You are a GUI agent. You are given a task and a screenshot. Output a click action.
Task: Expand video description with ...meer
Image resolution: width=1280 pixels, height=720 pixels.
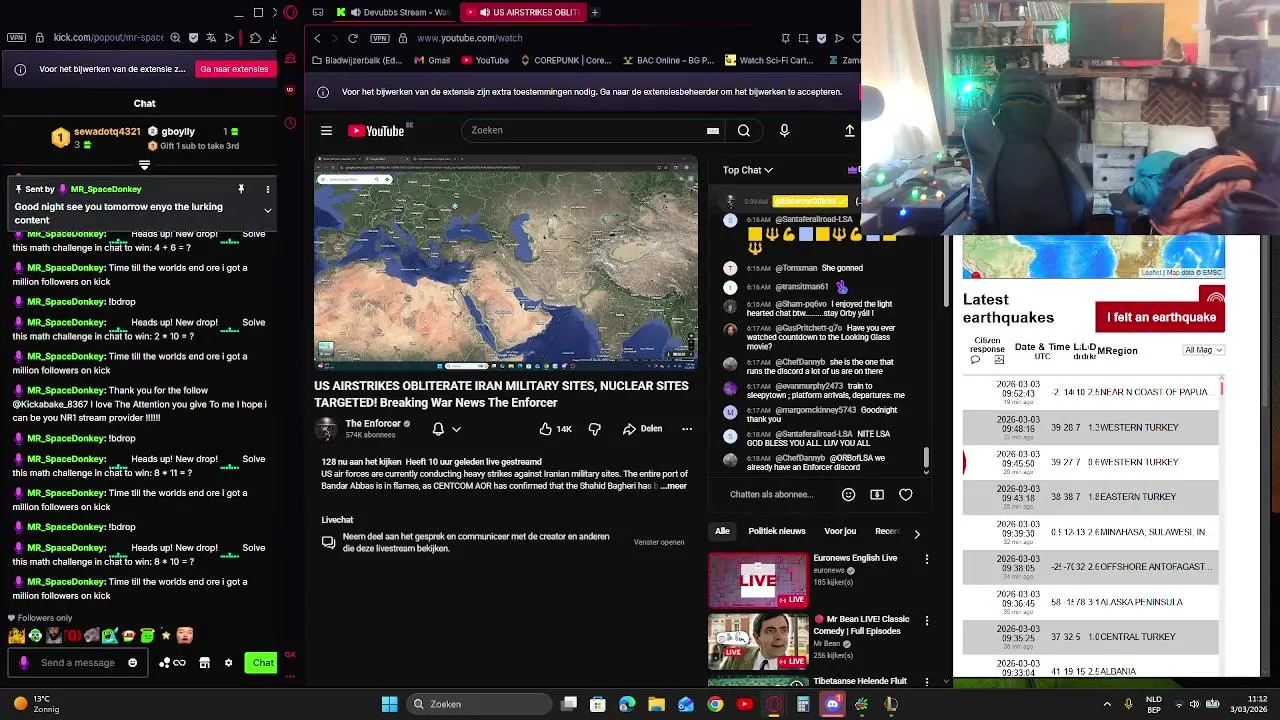pyautogui.click(x=674, y=486)
